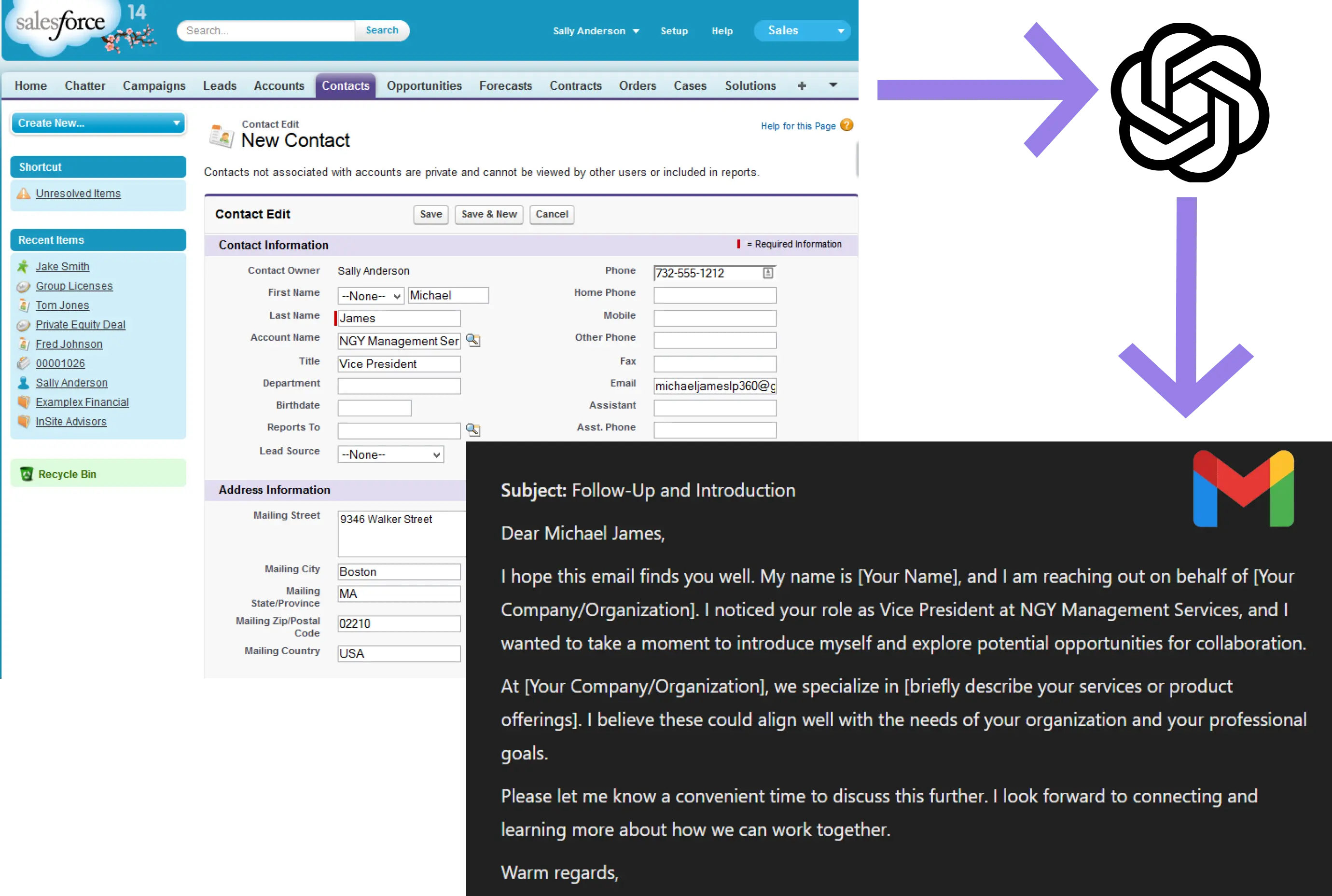1332x896 pixels.
Task: Click the Last Name field
Action: tap(399, 318)
